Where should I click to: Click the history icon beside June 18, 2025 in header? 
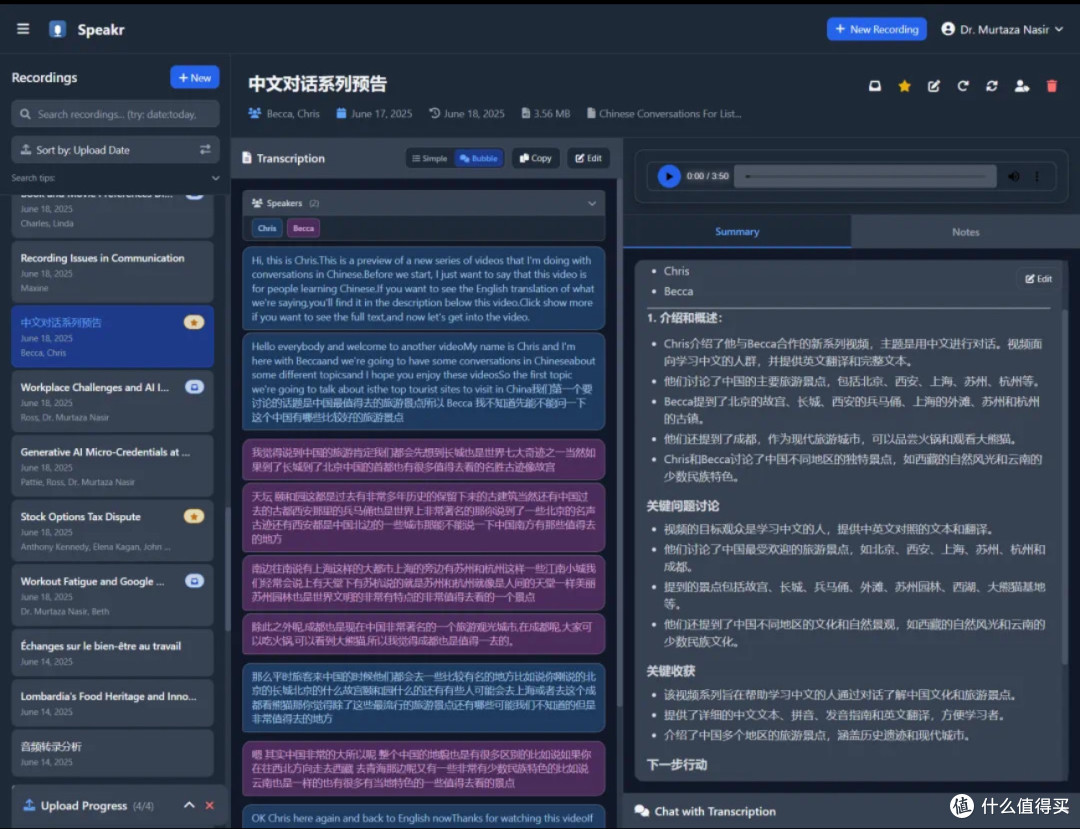pyautogui.click(x=435, y=114)
